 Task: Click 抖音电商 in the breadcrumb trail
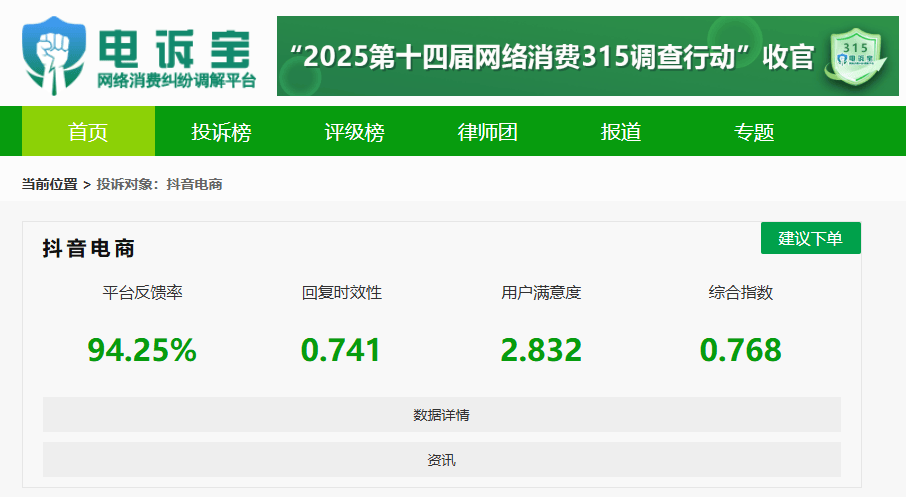click(194, 185)
